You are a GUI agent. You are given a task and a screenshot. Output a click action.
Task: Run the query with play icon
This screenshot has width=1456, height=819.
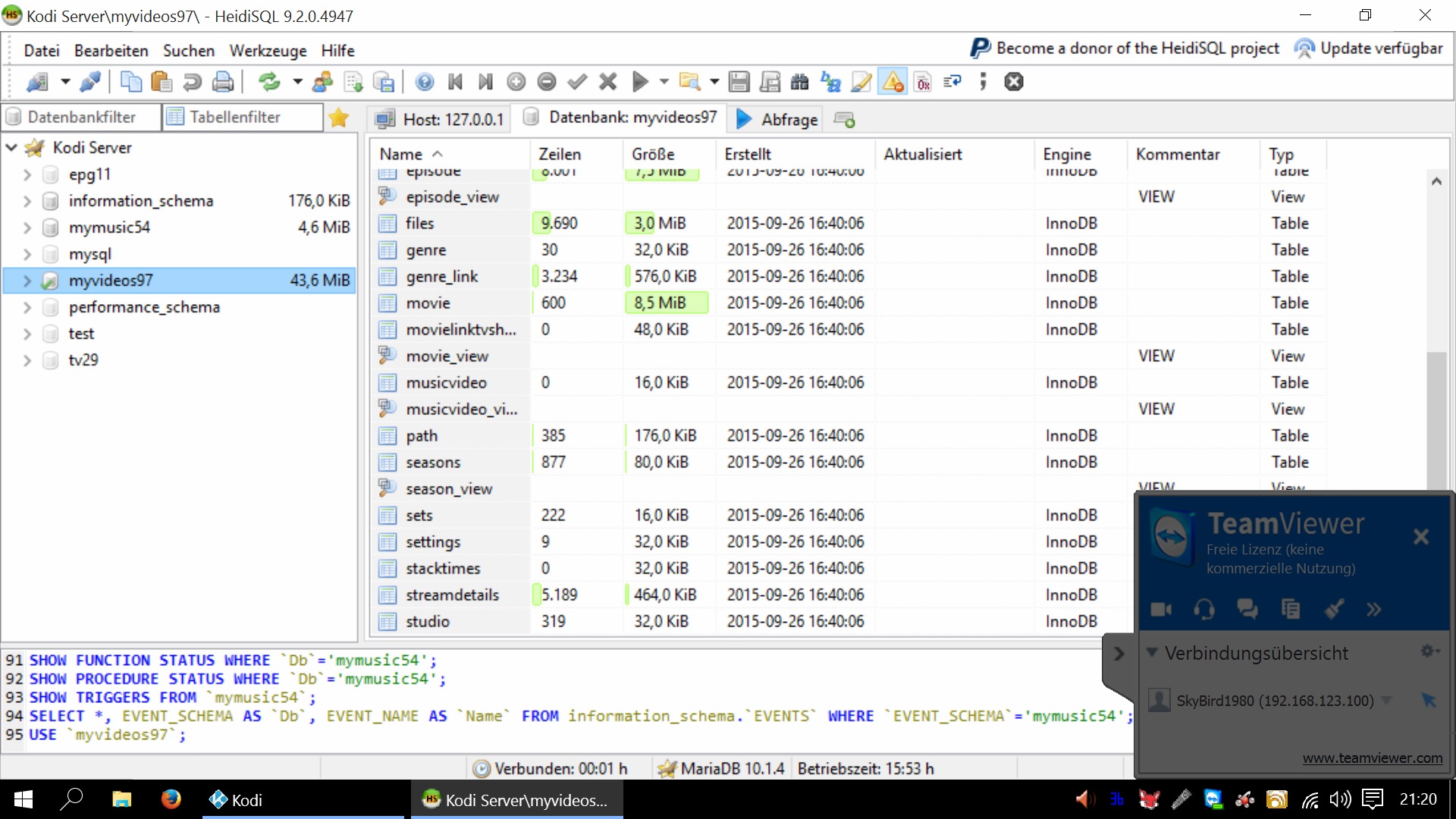(640, 81)
